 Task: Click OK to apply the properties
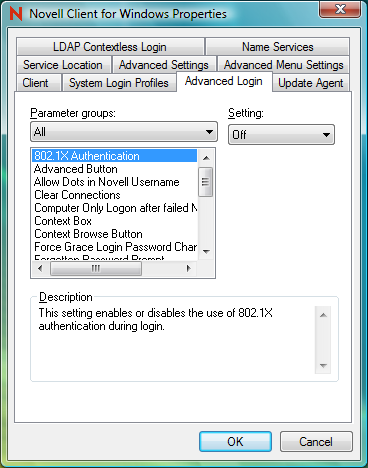tap(235, 442)
